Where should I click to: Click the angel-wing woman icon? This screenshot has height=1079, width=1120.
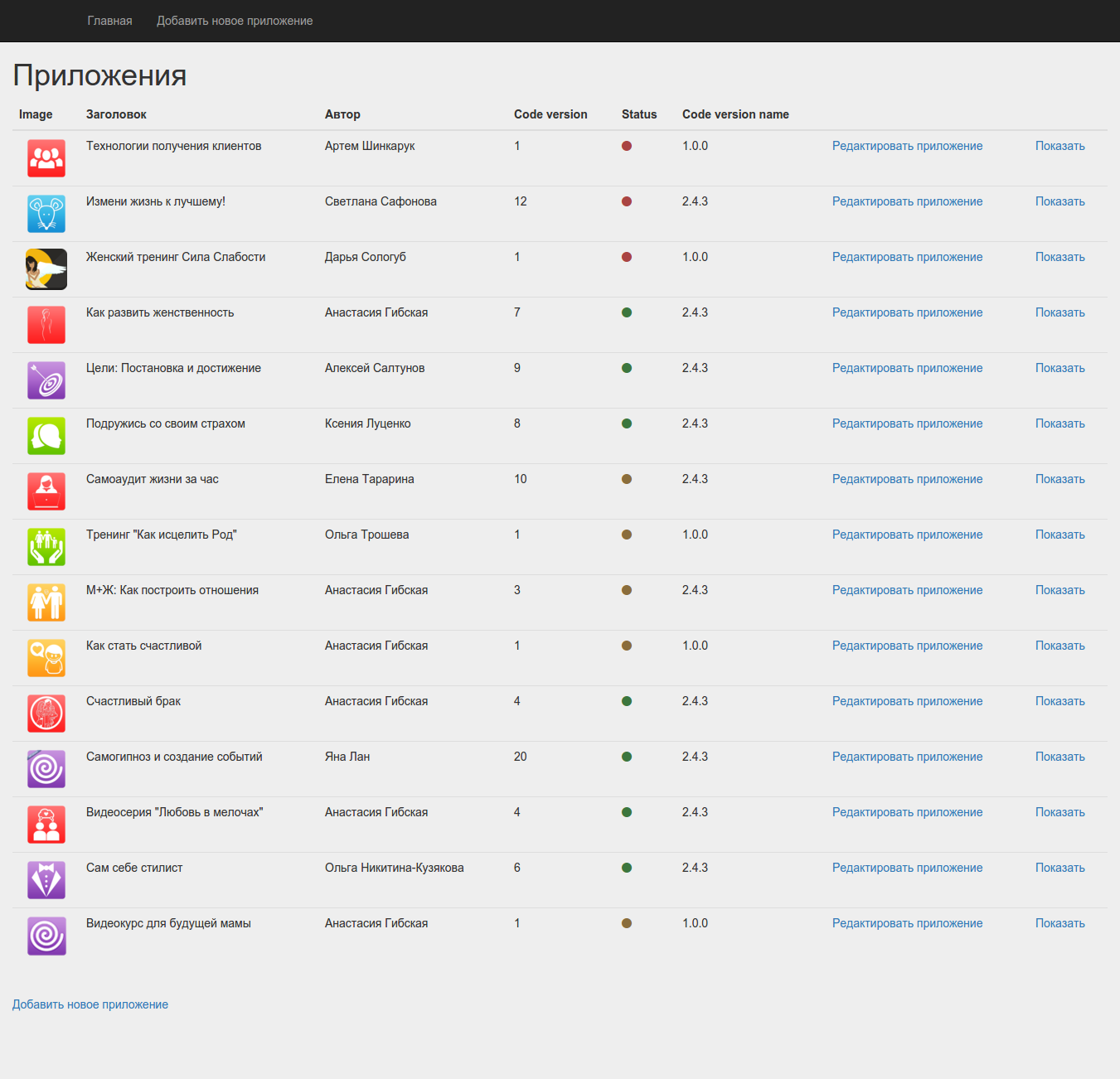[x=46, y=269]
